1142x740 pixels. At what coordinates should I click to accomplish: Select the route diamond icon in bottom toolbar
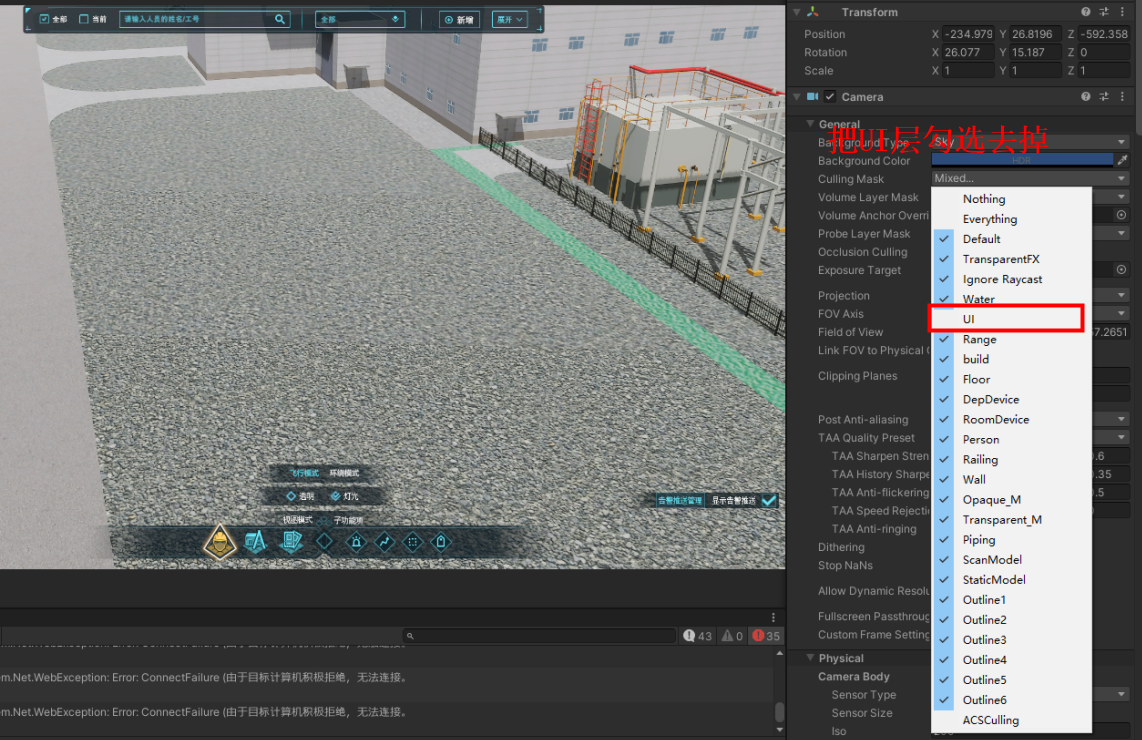coord(386,542)
